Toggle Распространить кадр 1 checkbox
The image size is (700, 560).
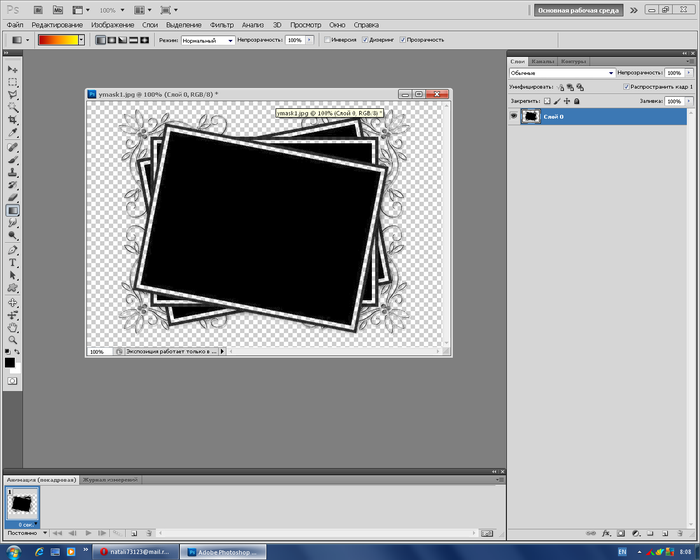626,87
